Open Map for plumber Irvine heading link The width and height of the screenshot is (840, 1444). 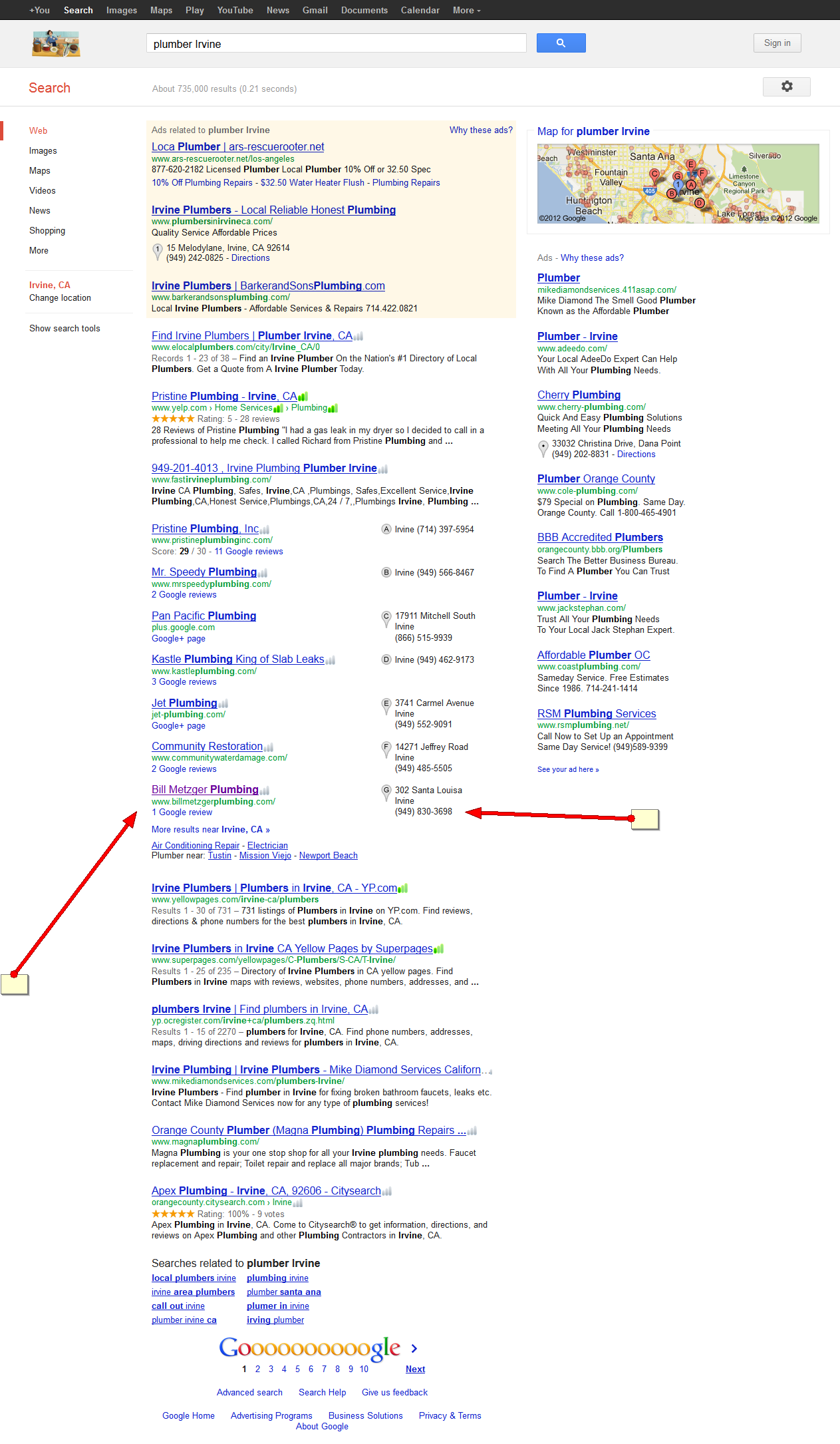point(593,132)
